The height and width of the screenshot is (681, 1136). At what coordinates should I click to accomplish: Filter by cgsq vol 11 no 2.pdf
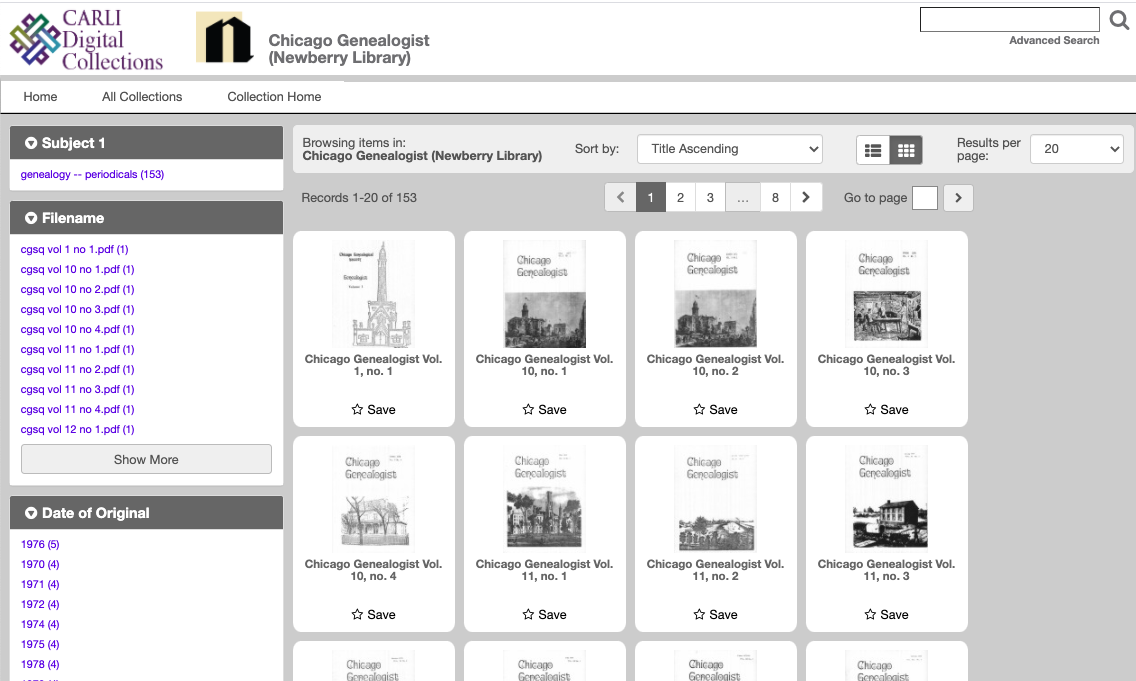[78, 369]
